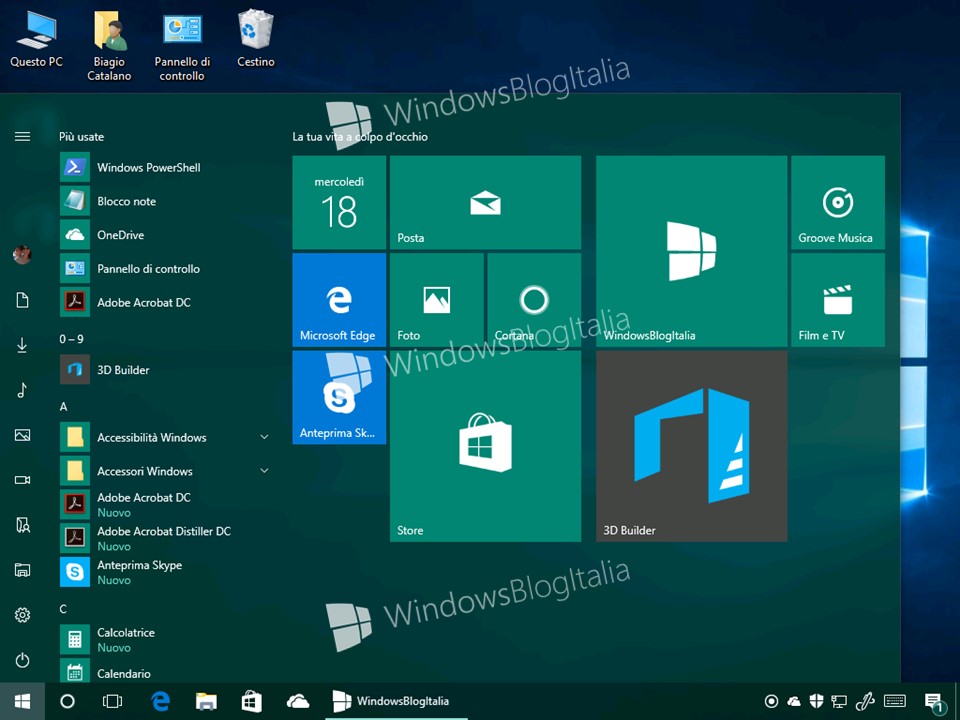Open Settings gear in Start sidebar
This screenshot has height=720, width=960.
pyautogui.click(x=22, y=615)
